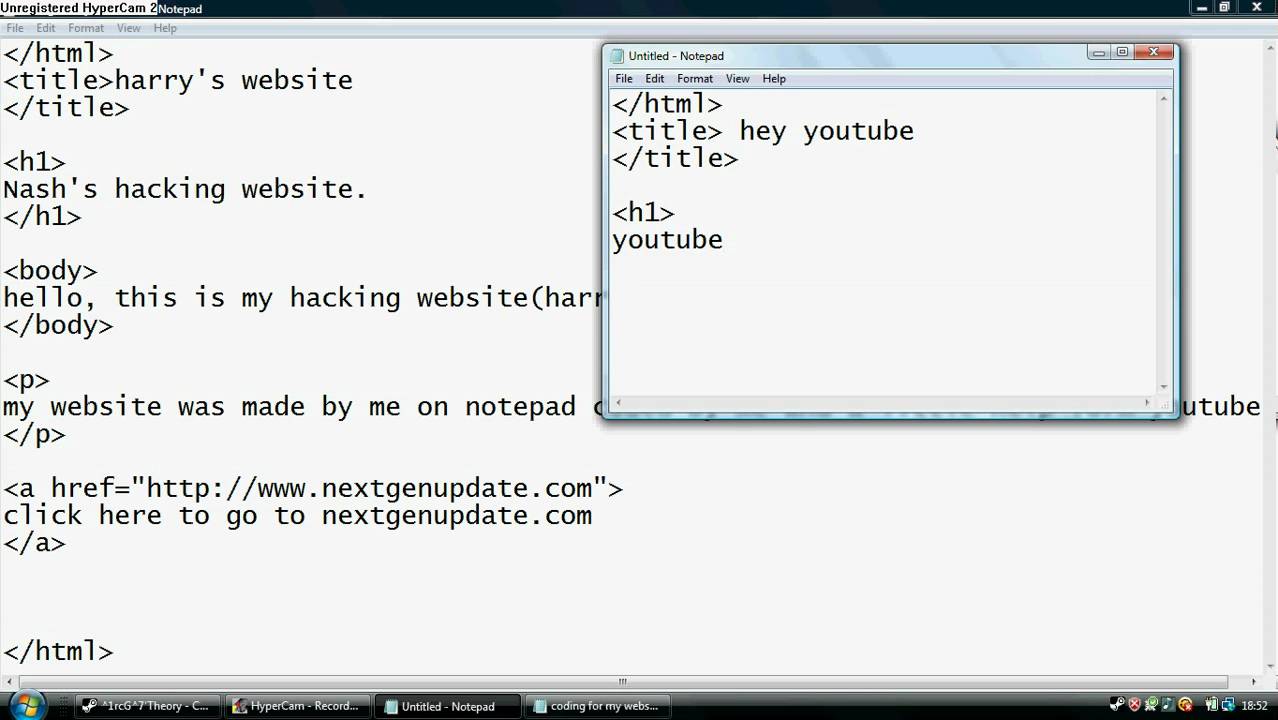This screenshot has width=1278, height=720.
Task: Open Format menu in background Notepad window
Action: coord(86,28)
